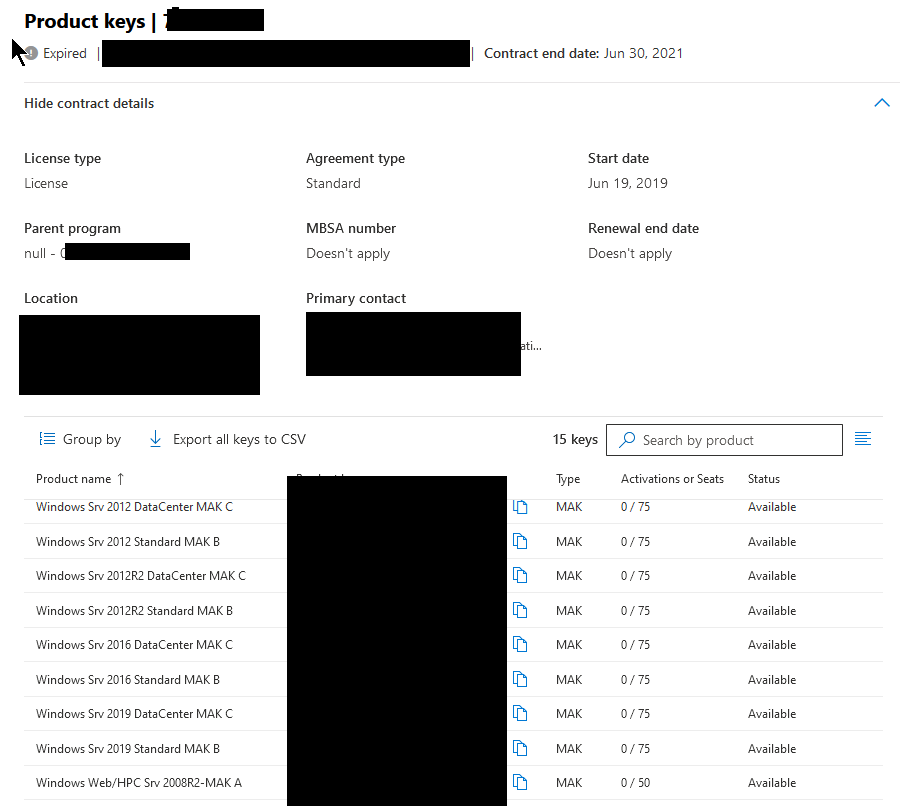Copy the Windows Srv 2019 Standard MAK B key
Image resolution: width=900 pixels, height=808 pixels.
pyautogui.click(x=520, y=748)
